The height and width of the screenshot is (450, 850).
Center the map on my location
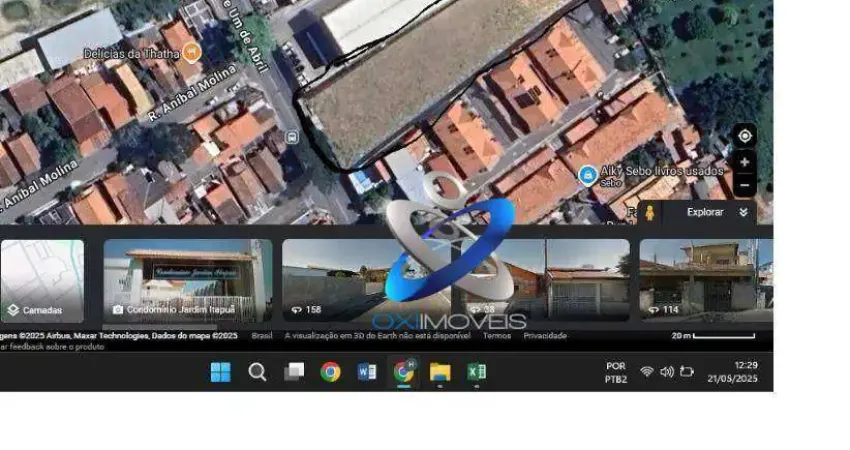coord(745,136)
